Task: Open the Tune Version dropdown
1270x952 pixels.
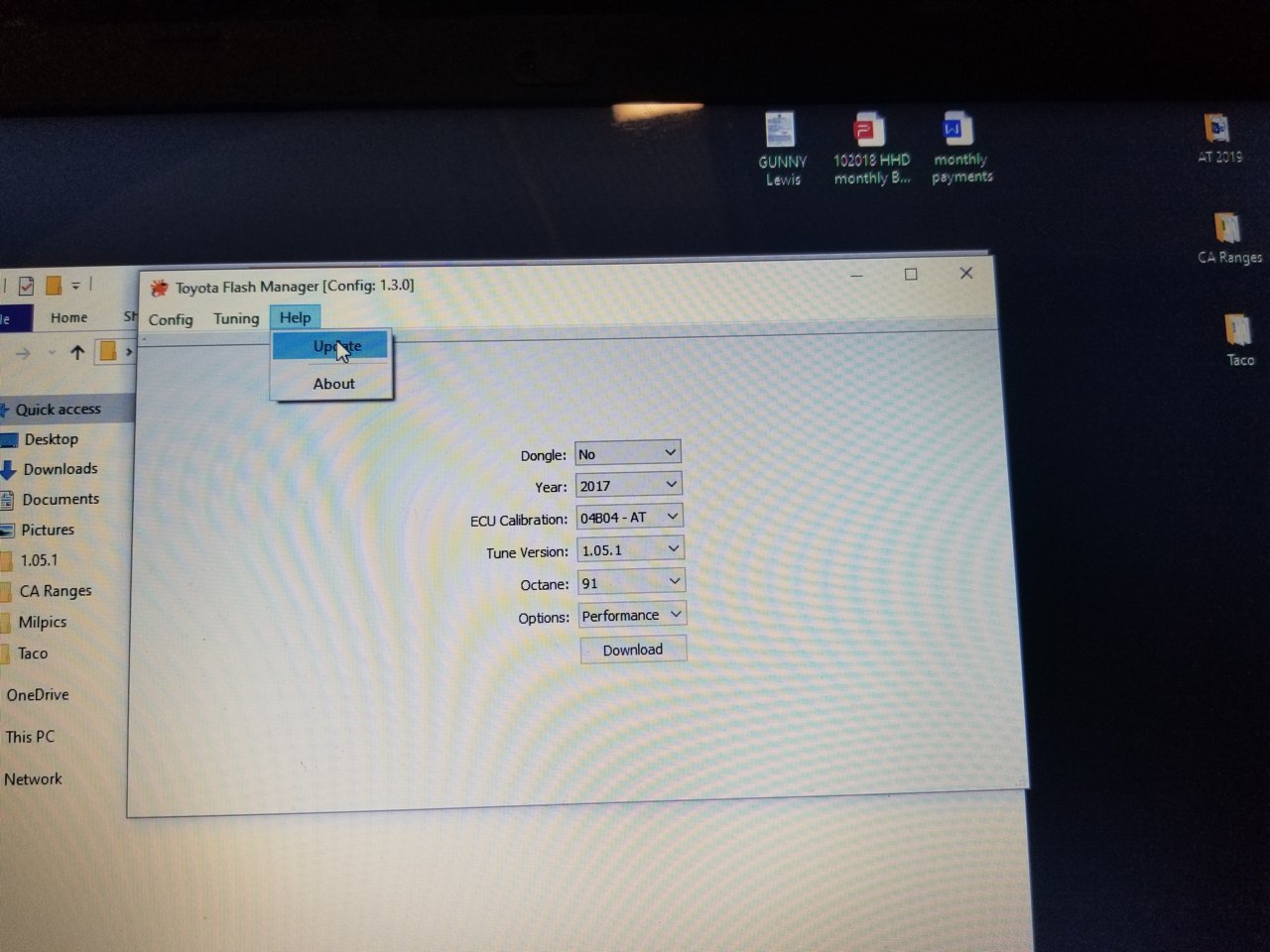Action: click(631, 549)
